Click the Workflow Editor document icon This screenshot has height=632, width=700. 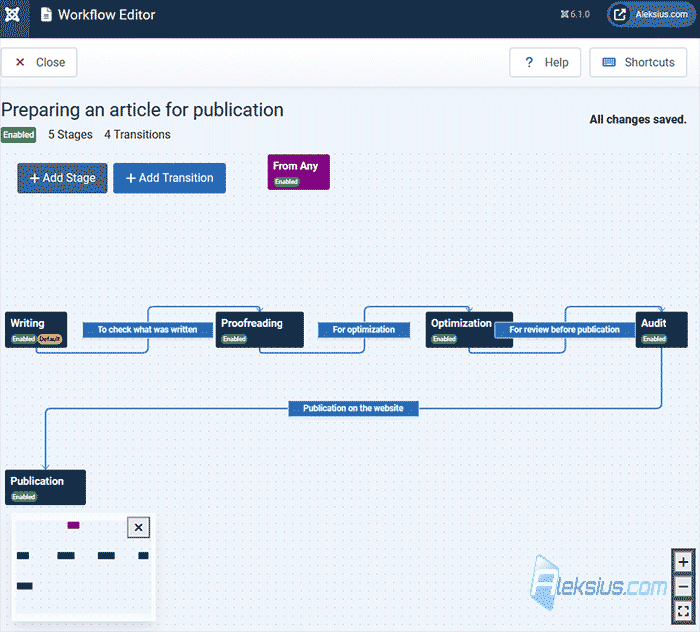tap(46, 15)
